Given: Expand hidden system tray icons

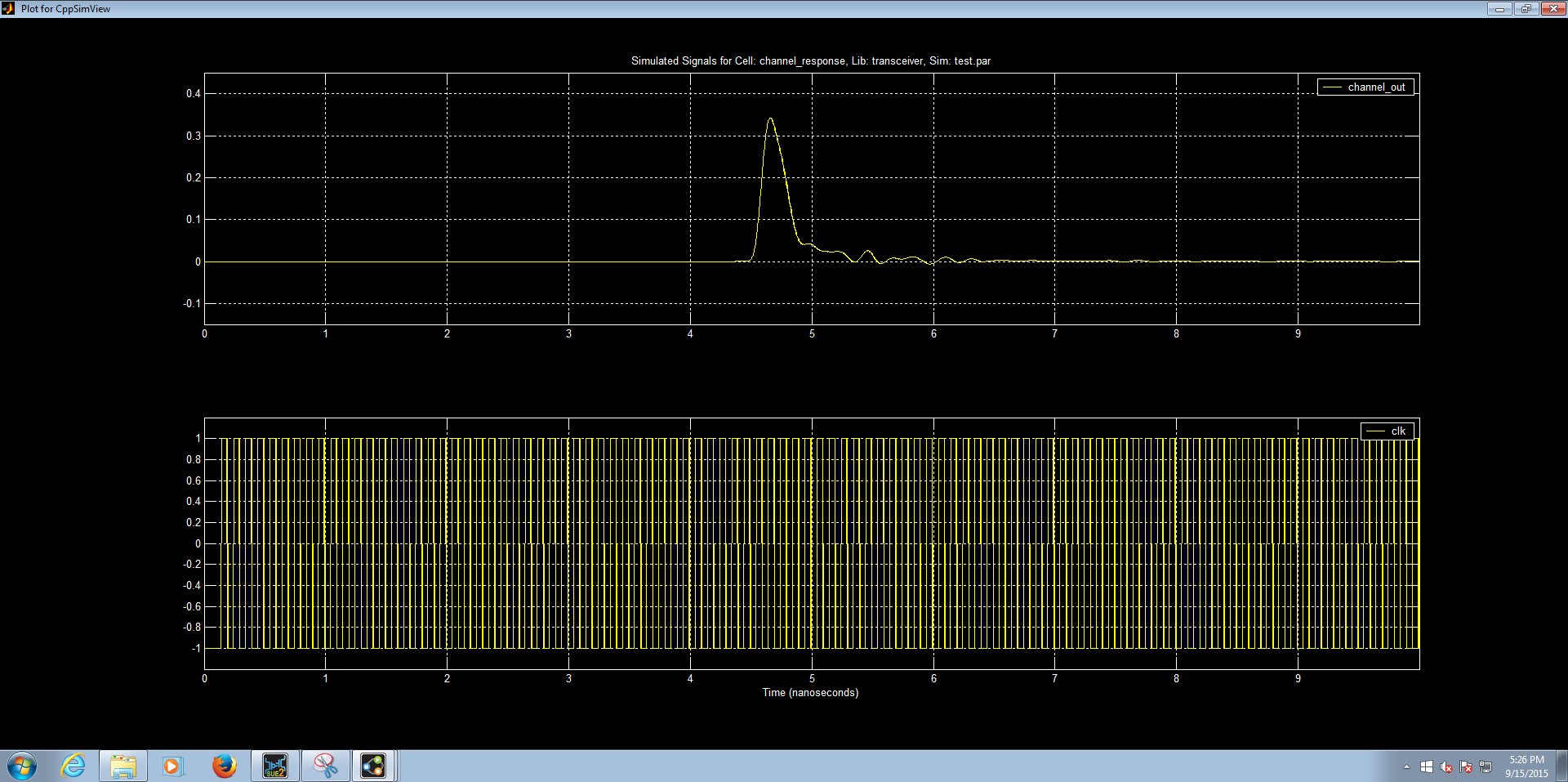Looking at the screenshot, I should [1407, 766].
